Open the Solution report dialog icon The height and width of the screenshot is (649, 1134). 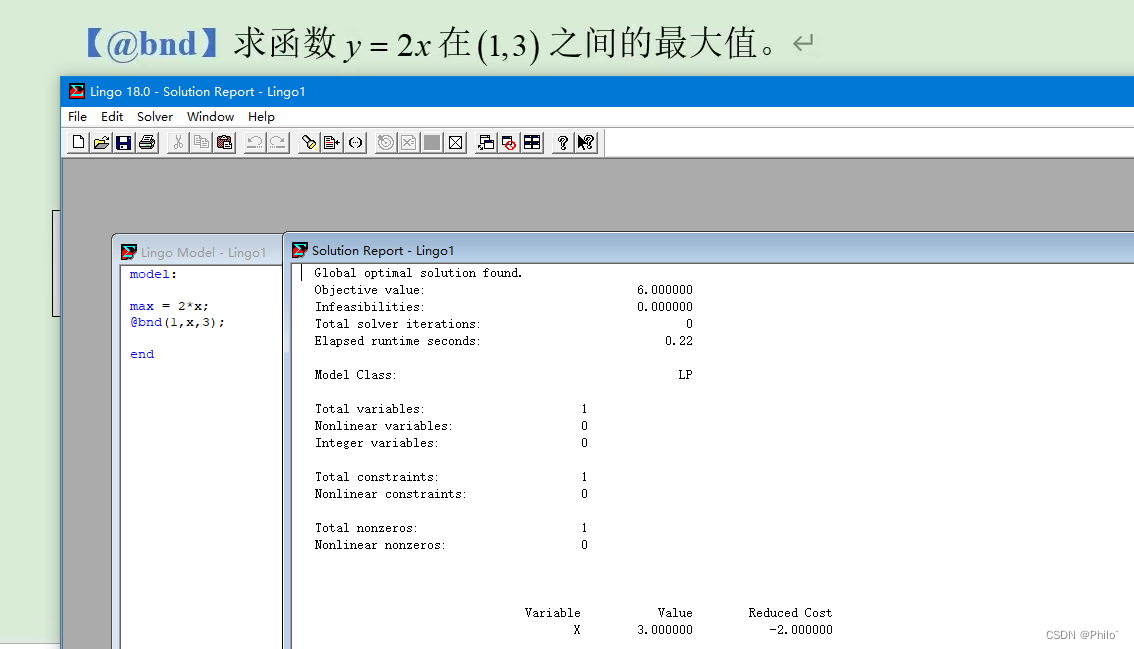pos(409,143)
